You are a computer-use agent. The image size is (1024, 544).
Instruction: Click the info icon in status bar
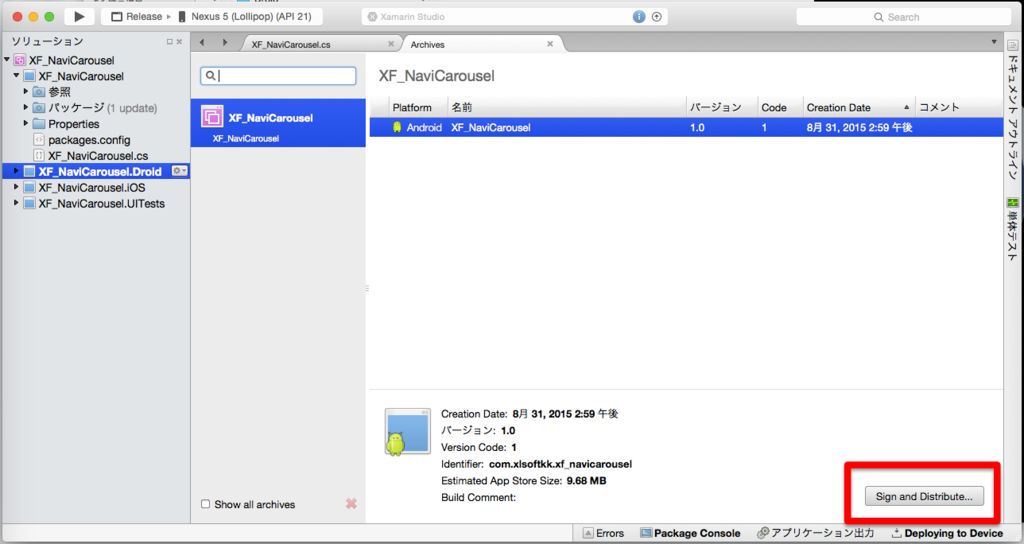pyautogui.click(x=639, y=17)
